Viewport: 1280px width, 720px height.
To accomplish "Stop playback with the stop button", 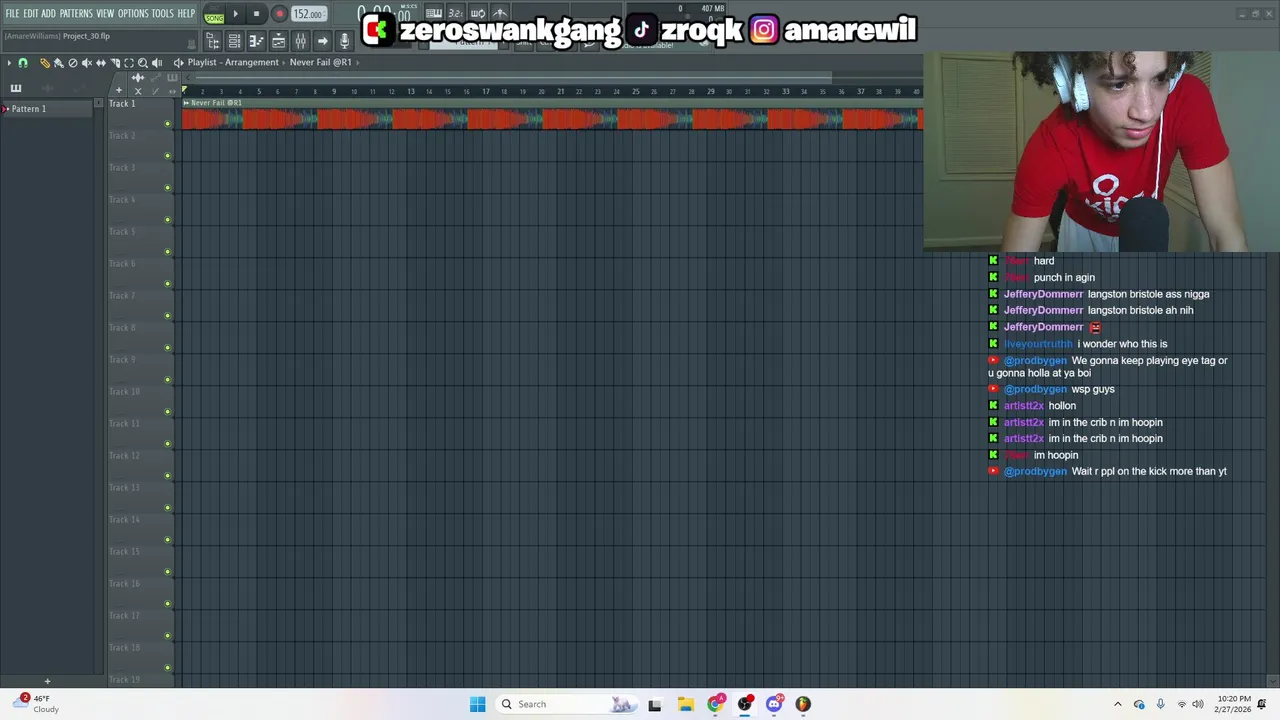I will coord(256,14).
